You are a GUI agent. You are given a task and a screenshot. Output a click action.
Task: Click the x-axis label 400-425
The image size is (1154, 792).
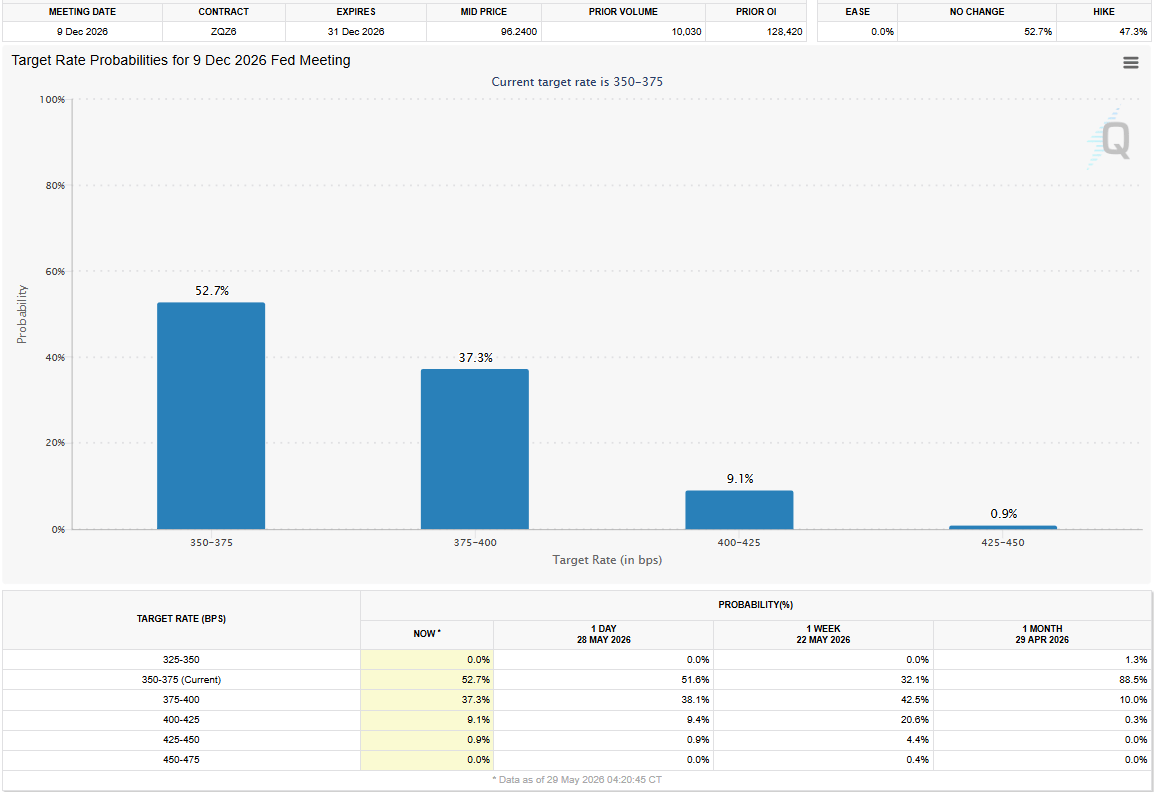pyautogui.click(x=739, y=542)
